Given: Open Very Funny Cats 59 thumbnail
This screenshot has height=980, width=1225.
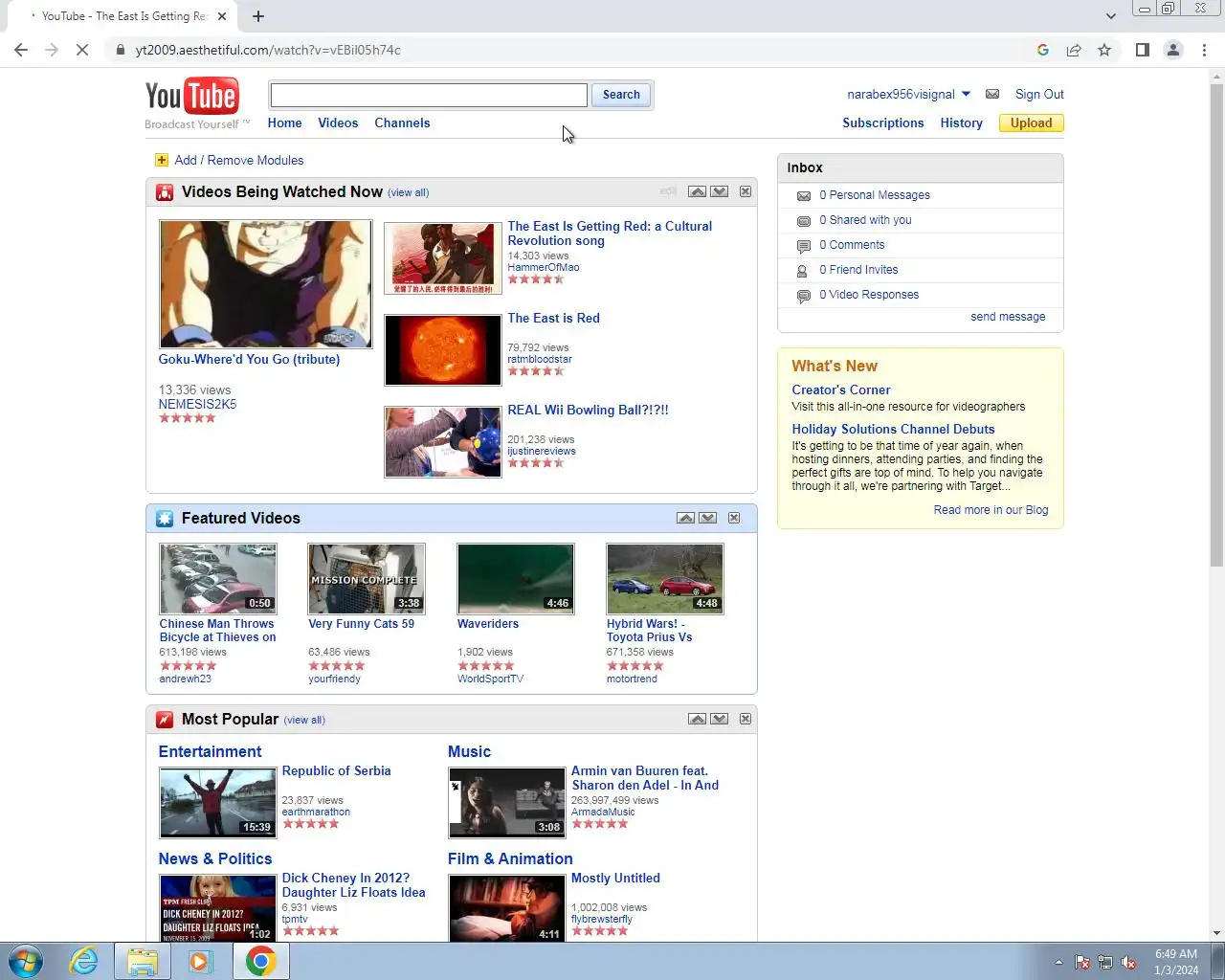Looking at the screenshot, I should (367, 579).
